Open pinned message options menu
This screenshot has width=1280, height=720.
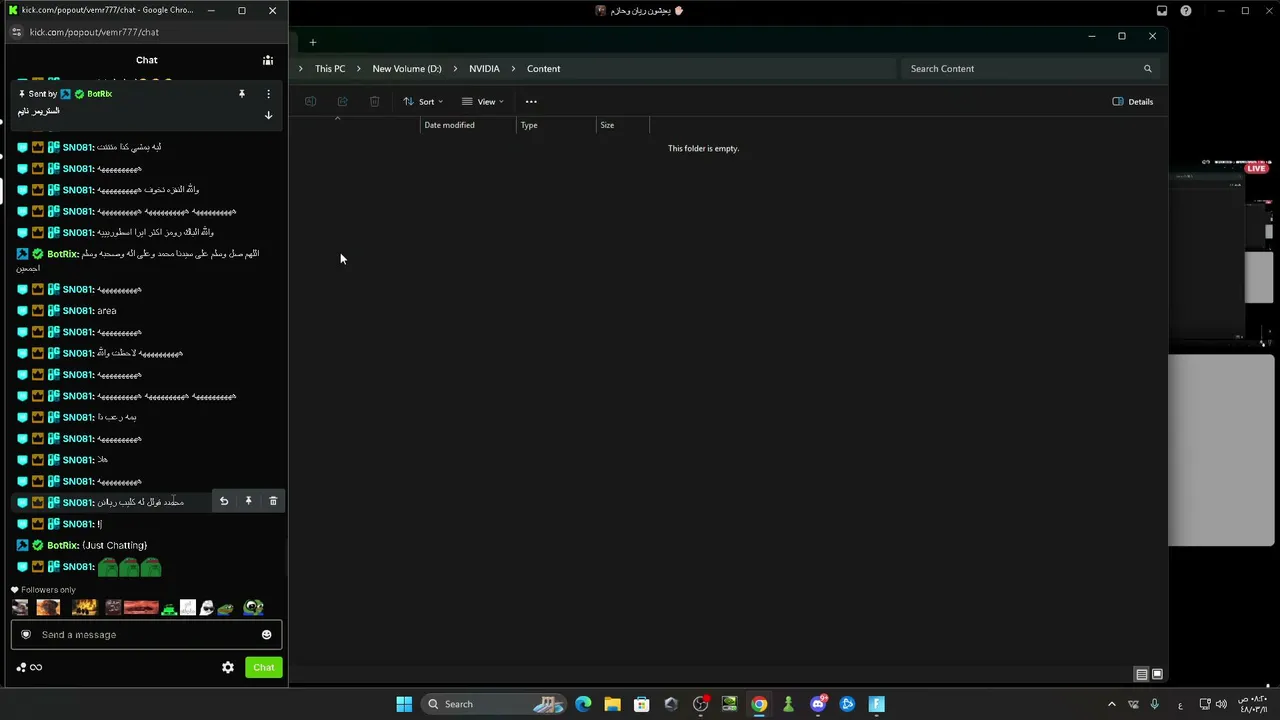(268, 93)
